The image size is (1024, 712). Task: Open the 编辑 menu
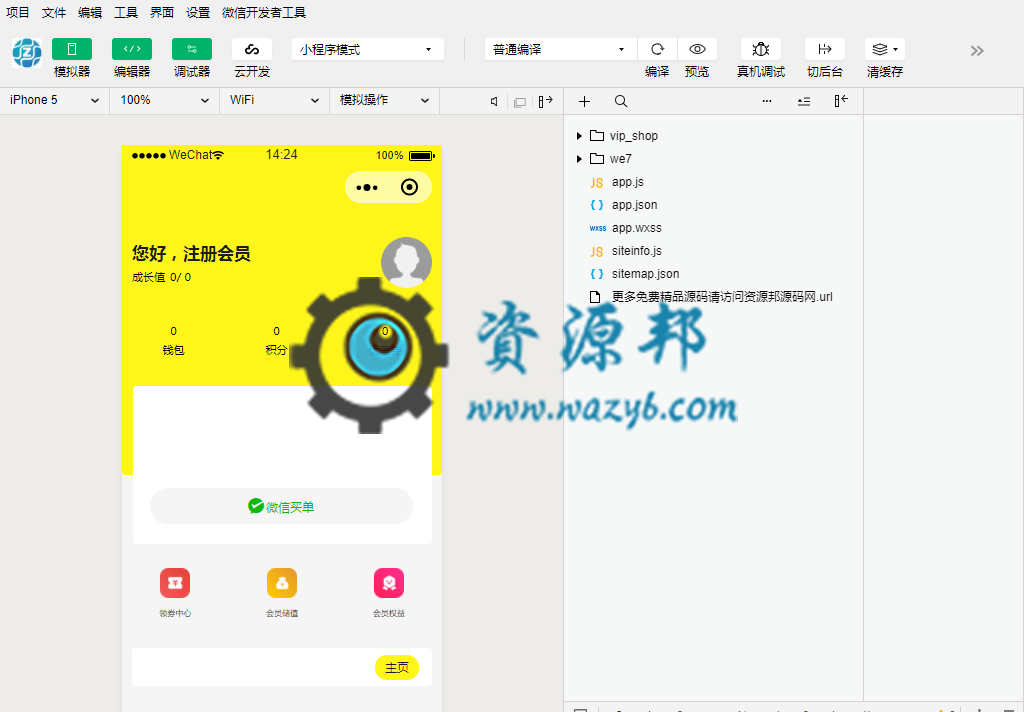pyautogui.click(x=90, y=12)
